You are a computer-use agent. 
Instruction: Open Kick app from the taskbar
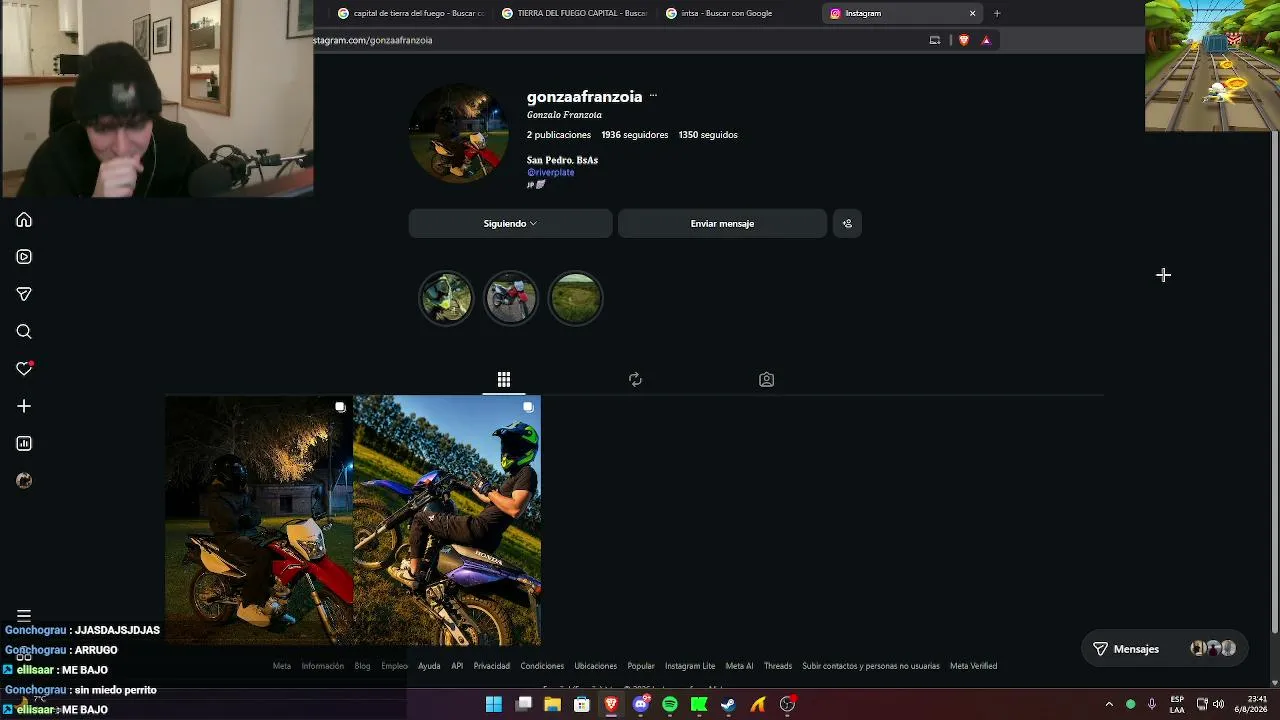click(x=699, y=705)
